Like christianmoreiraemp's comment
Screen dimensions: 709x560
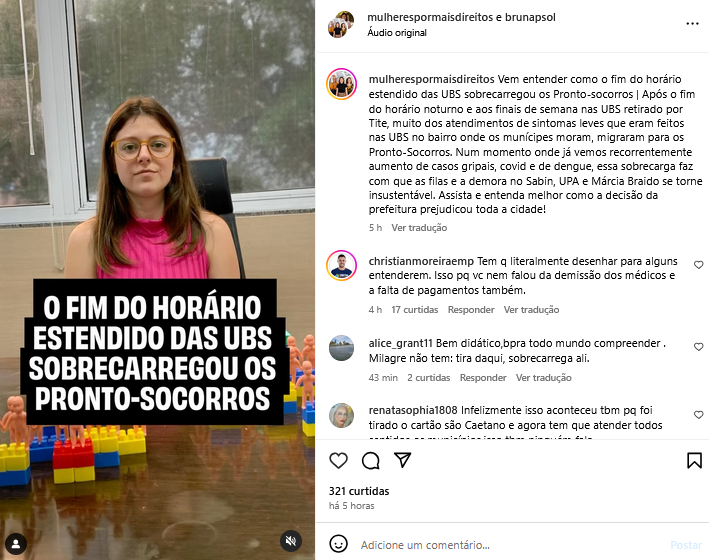698,265
